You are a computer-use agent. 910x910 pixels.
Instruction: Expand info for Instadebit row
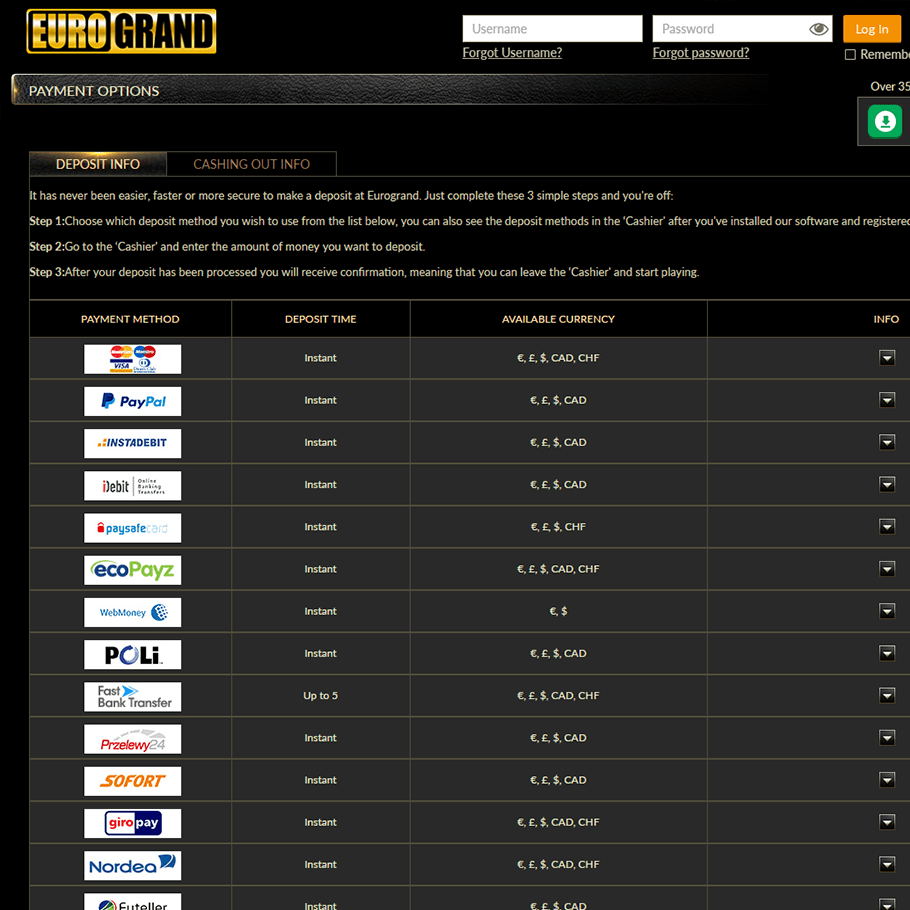[887, 442]
